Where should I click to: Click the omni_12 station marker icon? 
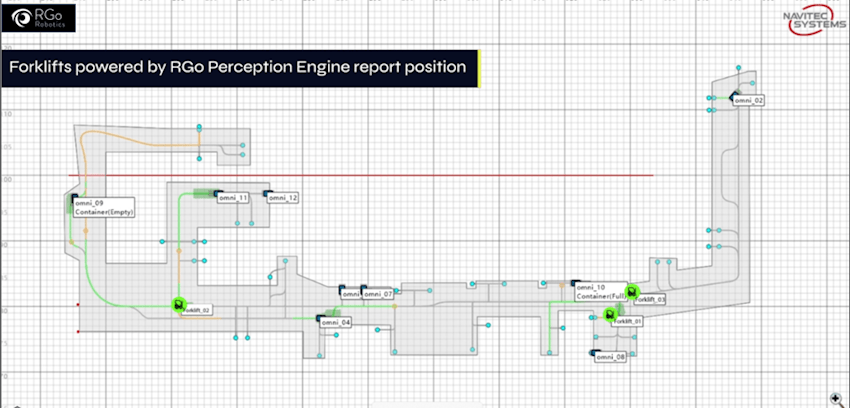click(267, 193)
